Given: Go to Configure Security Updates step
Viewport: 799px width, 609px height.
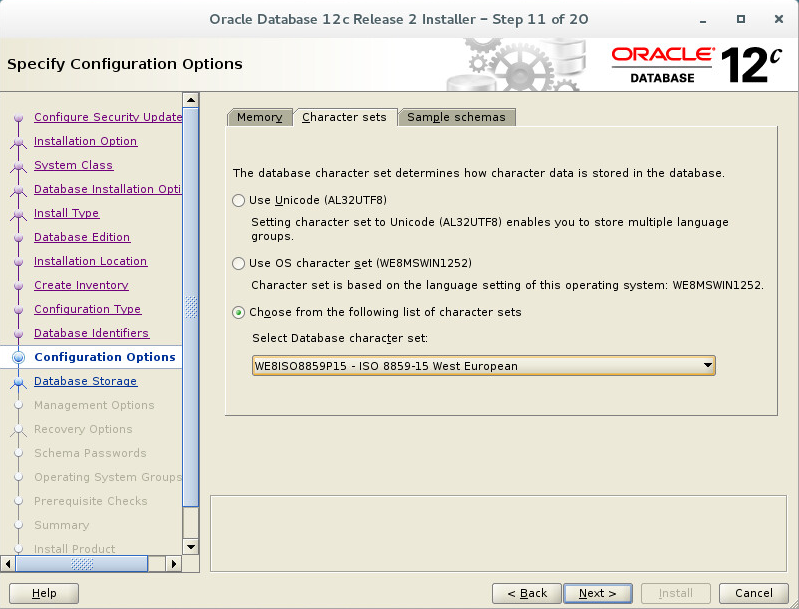Looking at the screenshot, I should tap(108, 117).
